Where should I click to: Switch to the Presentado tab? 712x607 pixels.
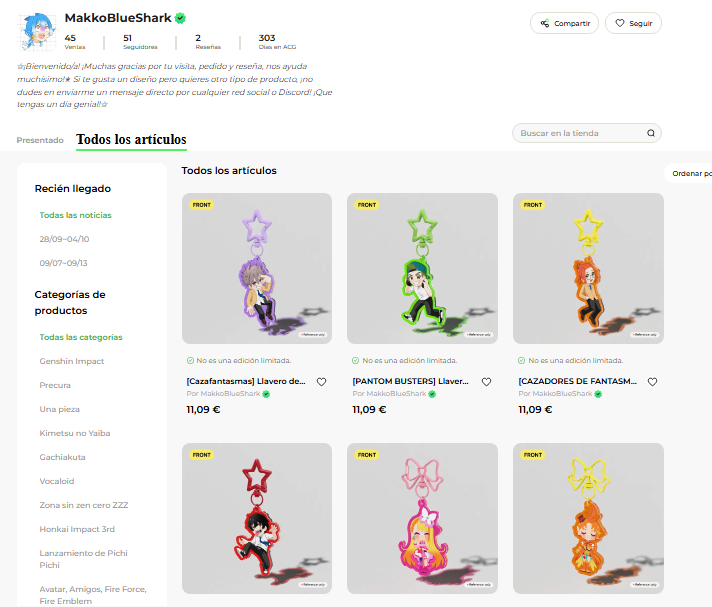[x=40, y=140]
